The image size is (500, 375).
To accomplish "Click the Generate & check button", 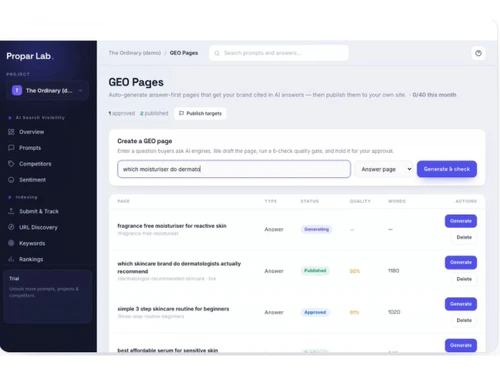I will [x=447, y=169].
